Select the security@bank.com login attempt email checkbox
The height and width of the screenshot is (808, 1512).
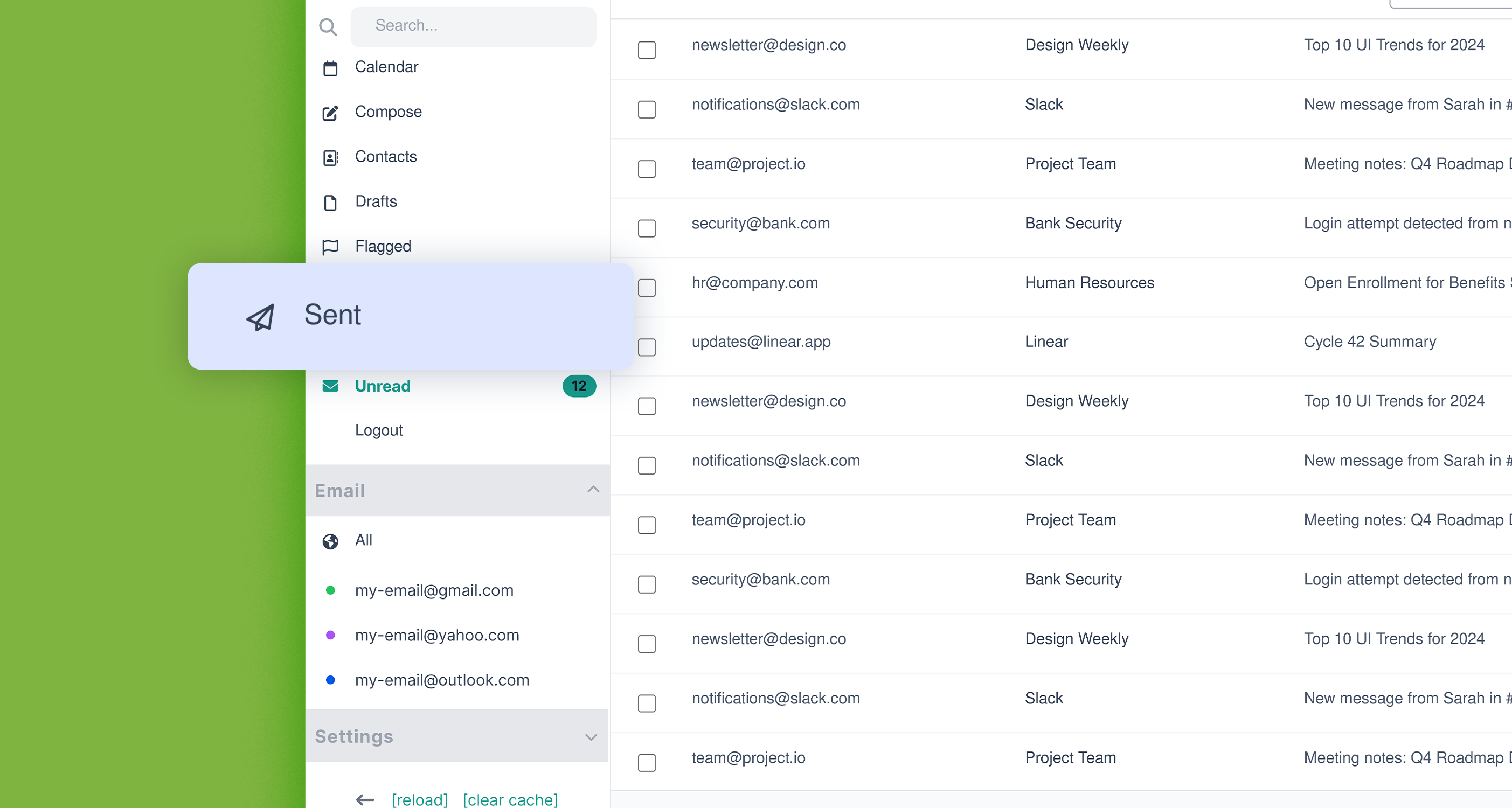646,228
